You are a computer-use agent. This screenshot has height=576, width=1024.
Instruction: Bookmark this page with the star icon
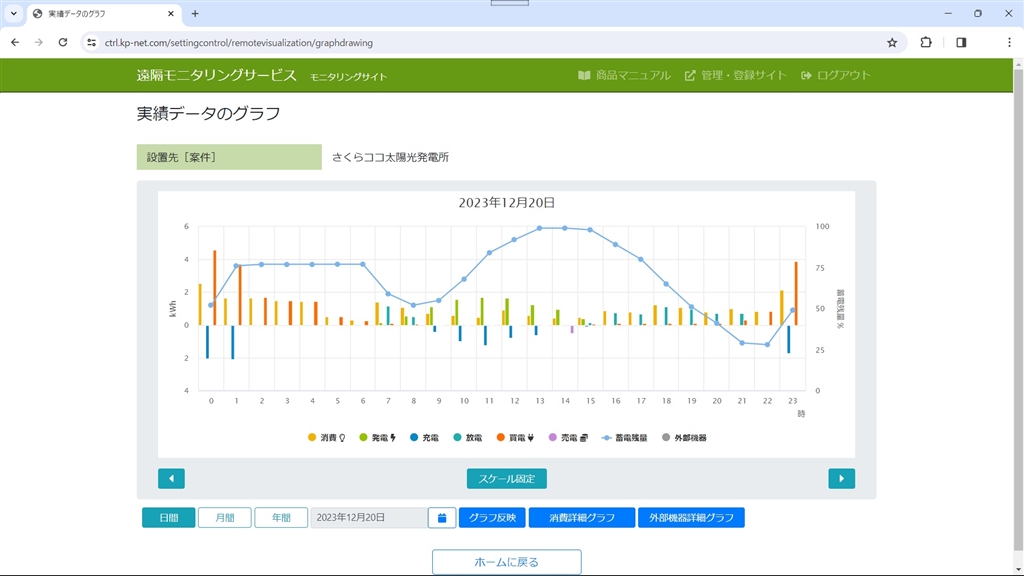892,42
